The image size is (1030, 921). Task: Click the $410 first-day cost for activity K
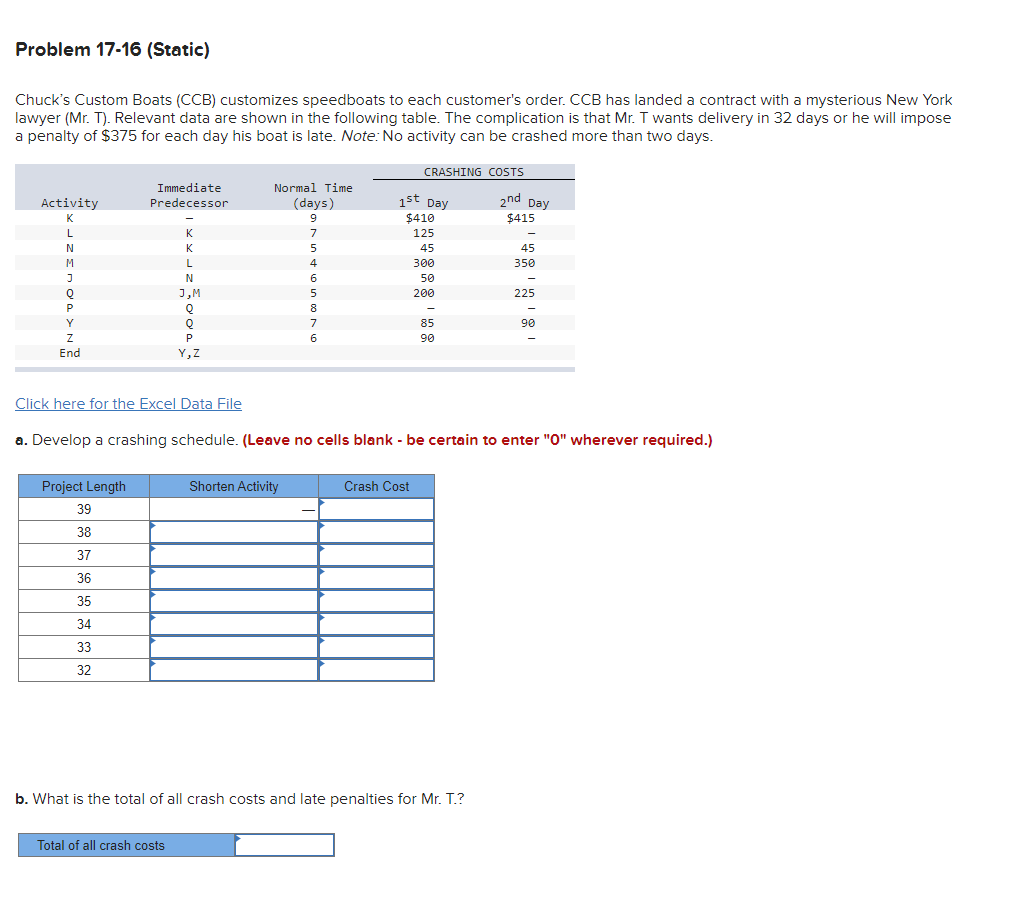[420, 218]
